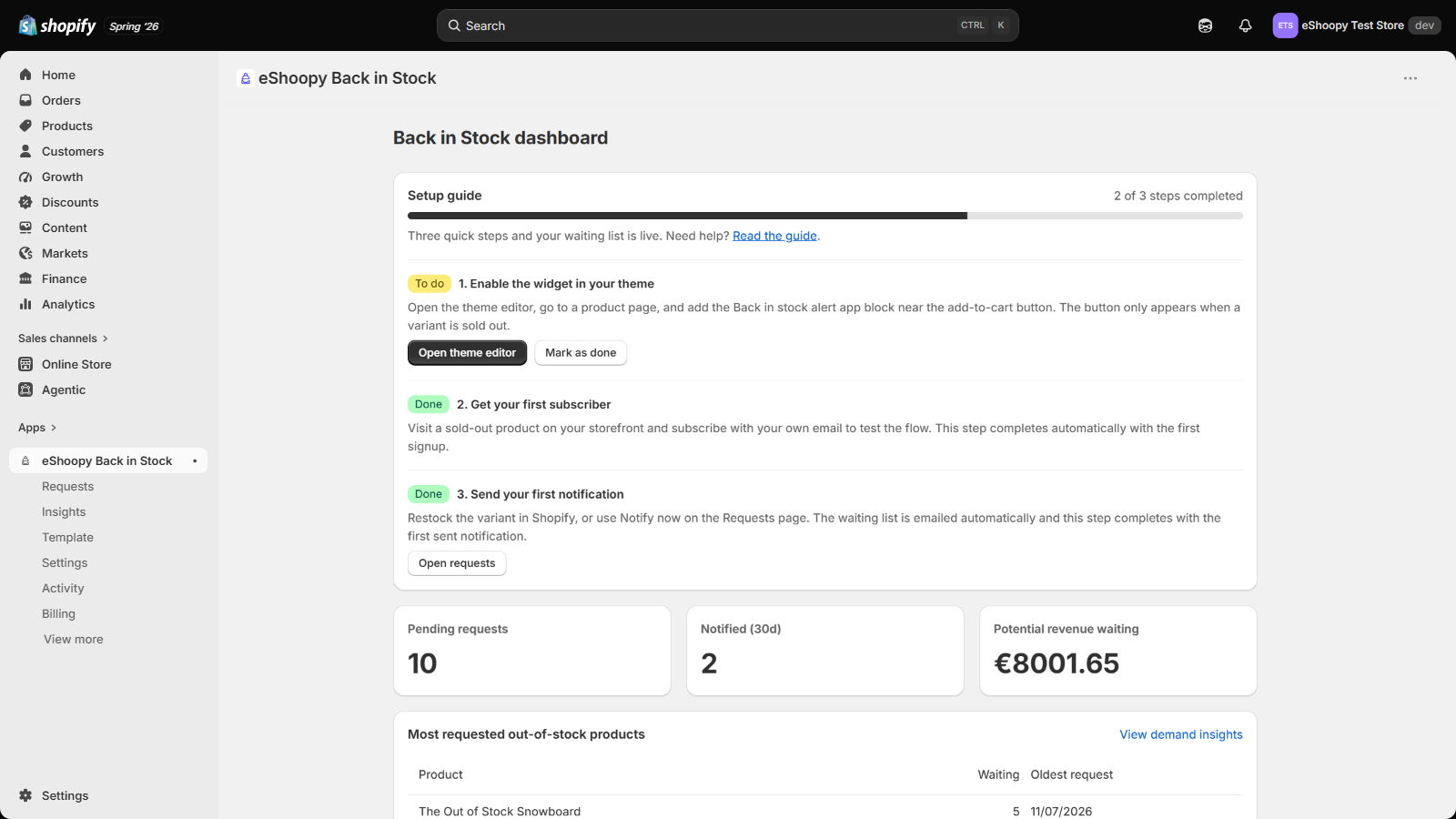Click the Markets globe icon

coord(25,253)
